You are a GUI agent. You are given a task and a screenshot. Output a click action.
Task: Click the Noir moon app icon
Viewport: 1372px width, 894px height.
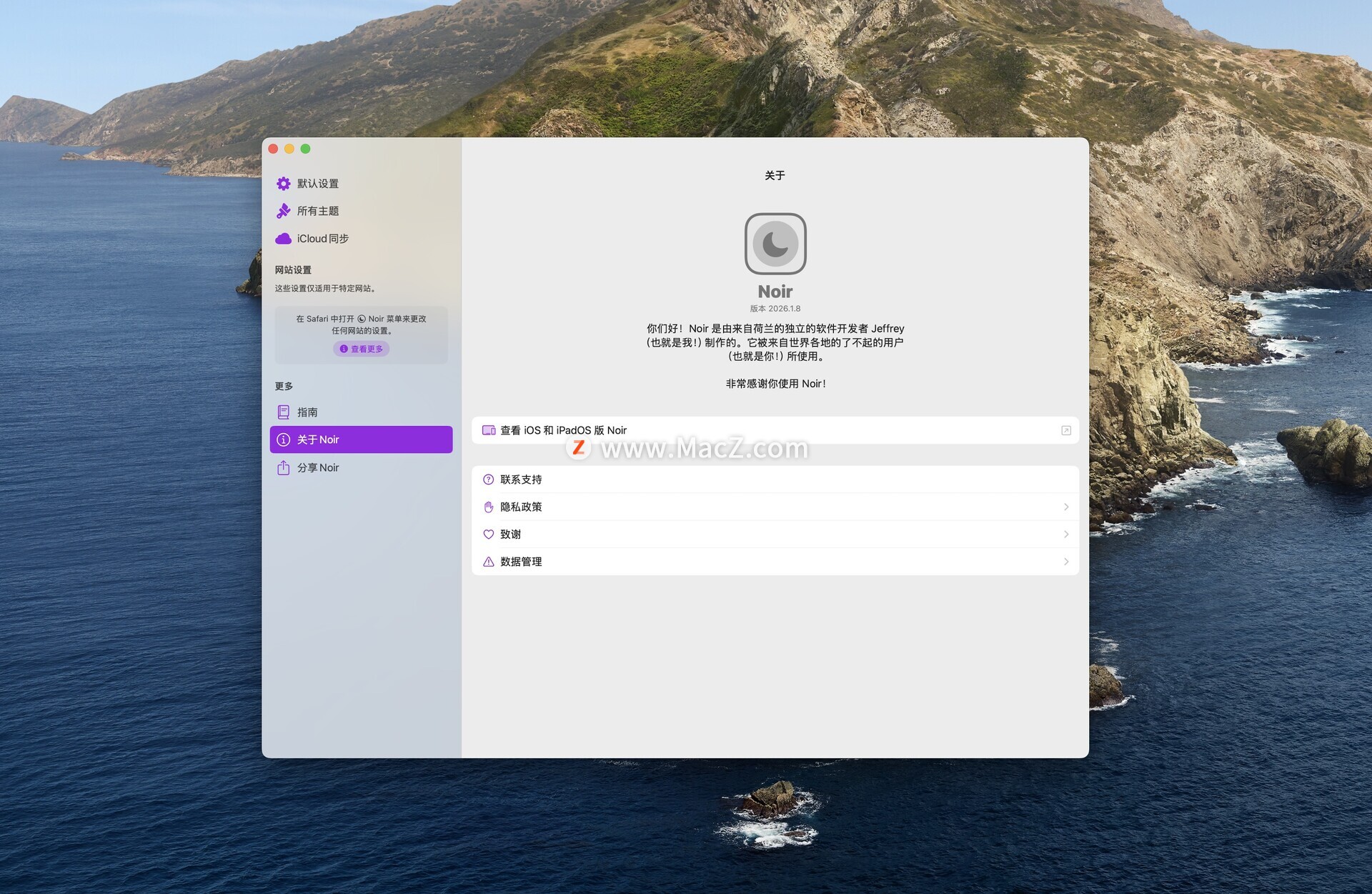(x=775, y=244)
